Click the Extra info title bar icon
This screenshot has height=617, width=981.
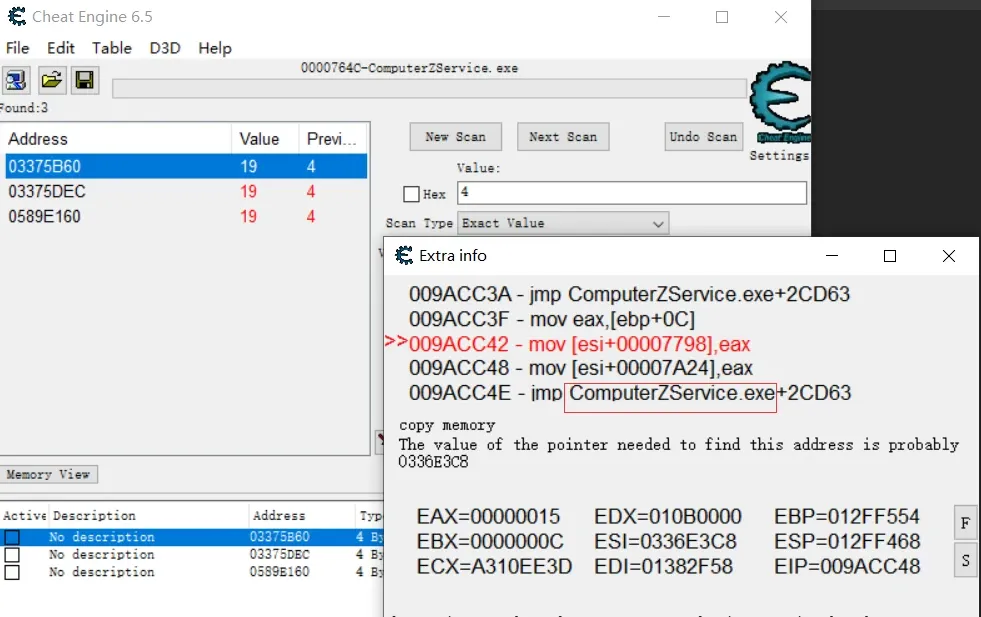[x=404, y=255]
